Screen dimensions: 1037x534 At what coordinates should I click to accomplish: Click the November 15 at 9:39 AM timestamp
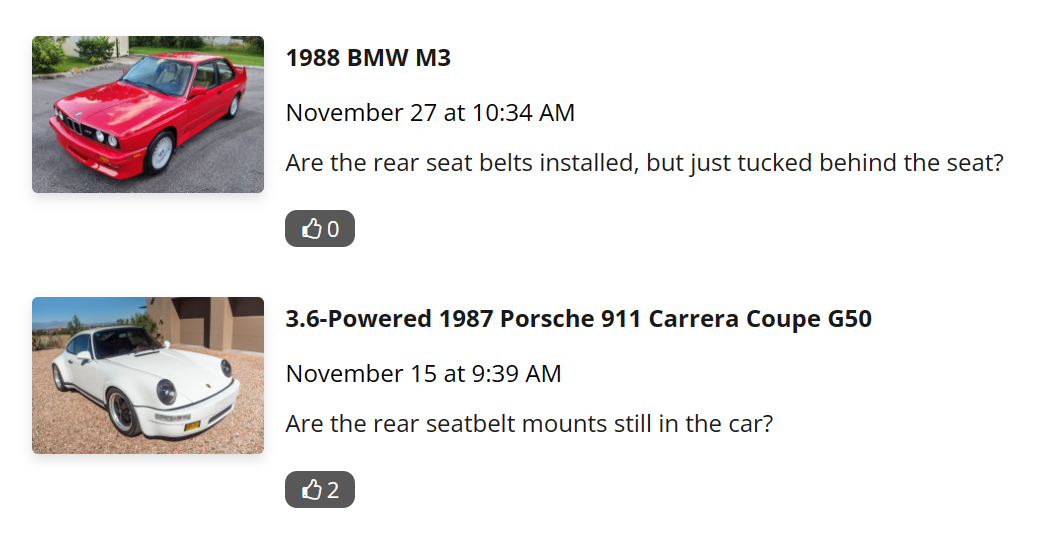[x=423, y=374]
